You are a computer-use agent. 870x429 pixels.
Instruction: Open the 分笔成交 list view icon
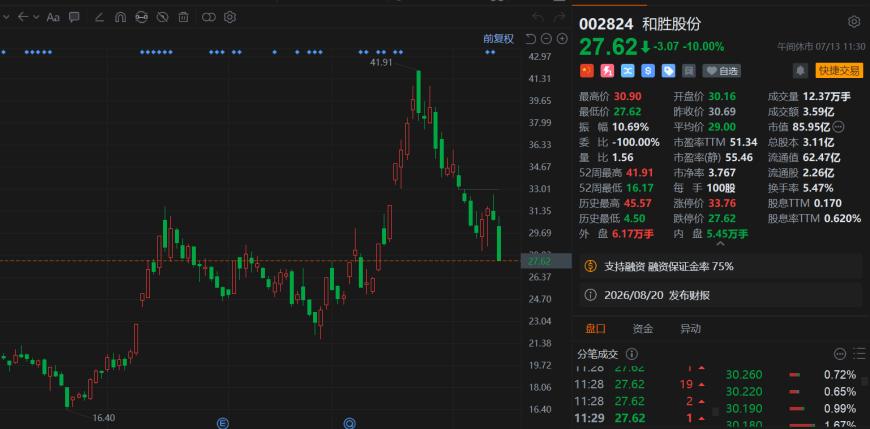(x=859, y=354)
